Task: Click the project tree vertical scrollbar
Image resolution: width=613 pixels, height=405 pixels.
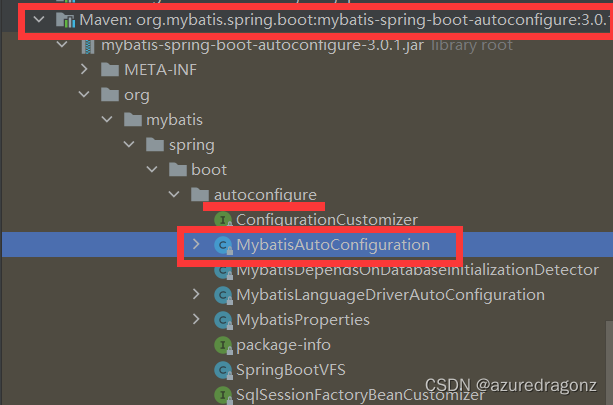Action: pos(609,363)
